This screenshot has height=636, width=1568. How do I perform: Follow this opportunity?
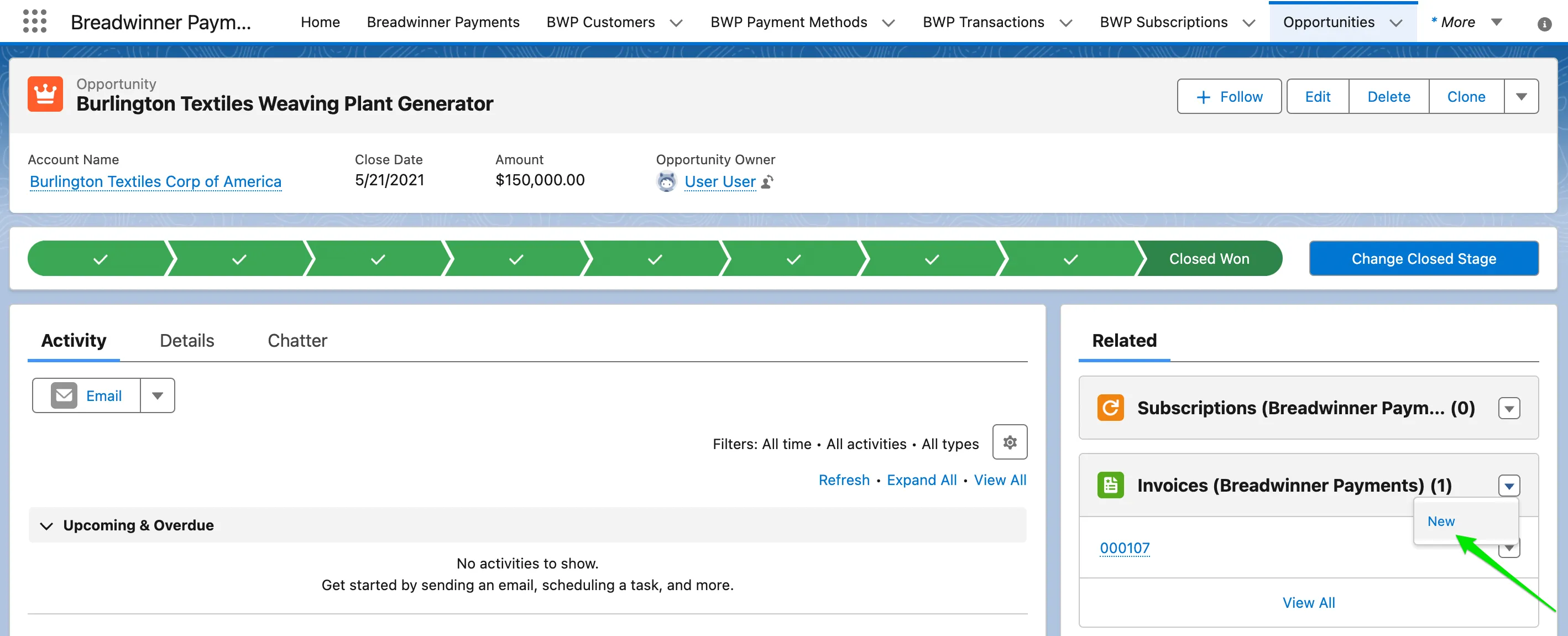click(x=1229, y=96)
